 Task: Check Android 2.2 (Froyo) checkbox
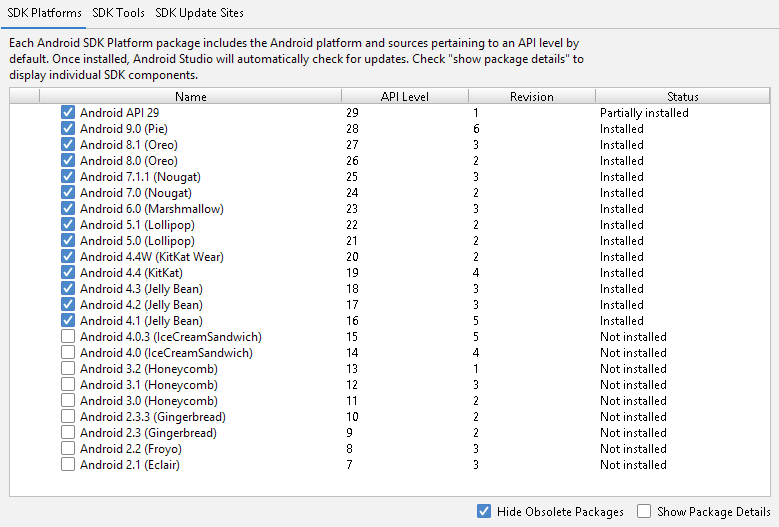[68, 449]
